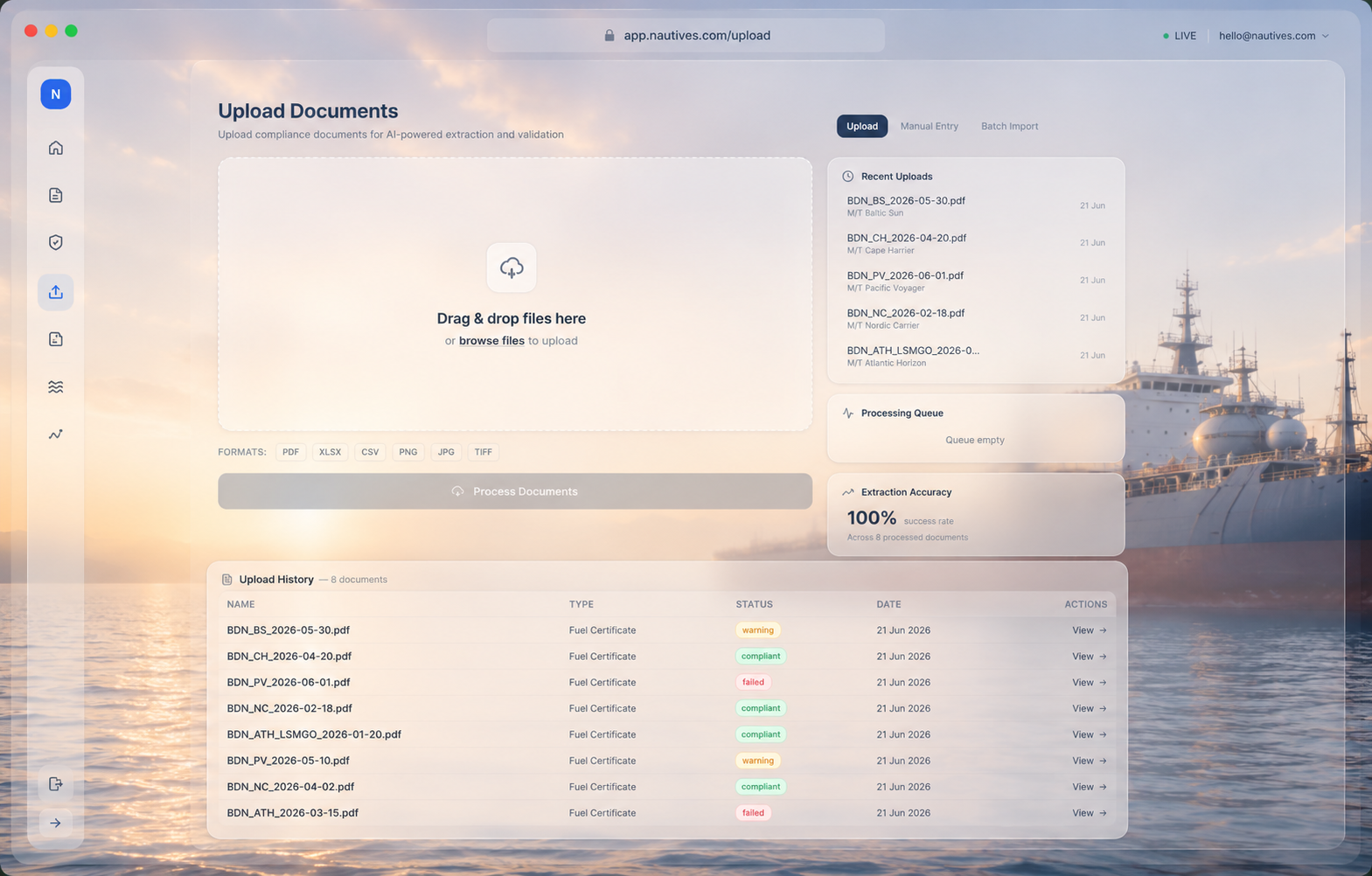View the BDN_BS_2026-05-30.pdf history entry

[1089, 630]
